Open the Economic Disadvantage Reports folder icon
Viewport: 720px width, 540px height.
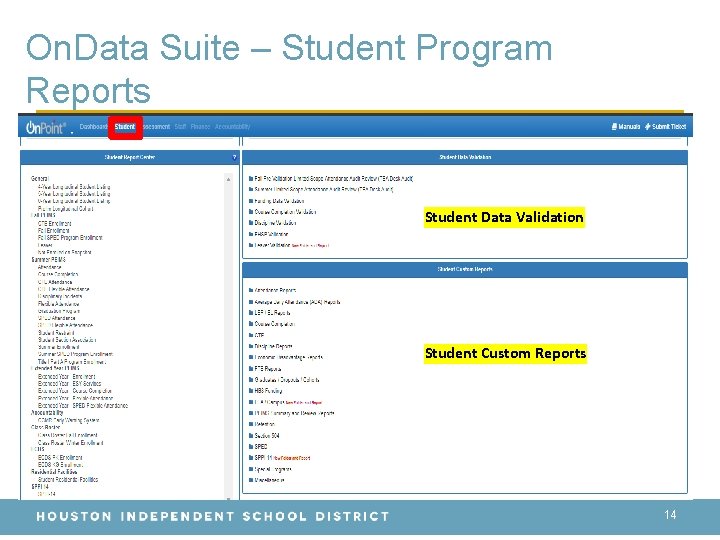pyautogui.click(x=251, y=357)
